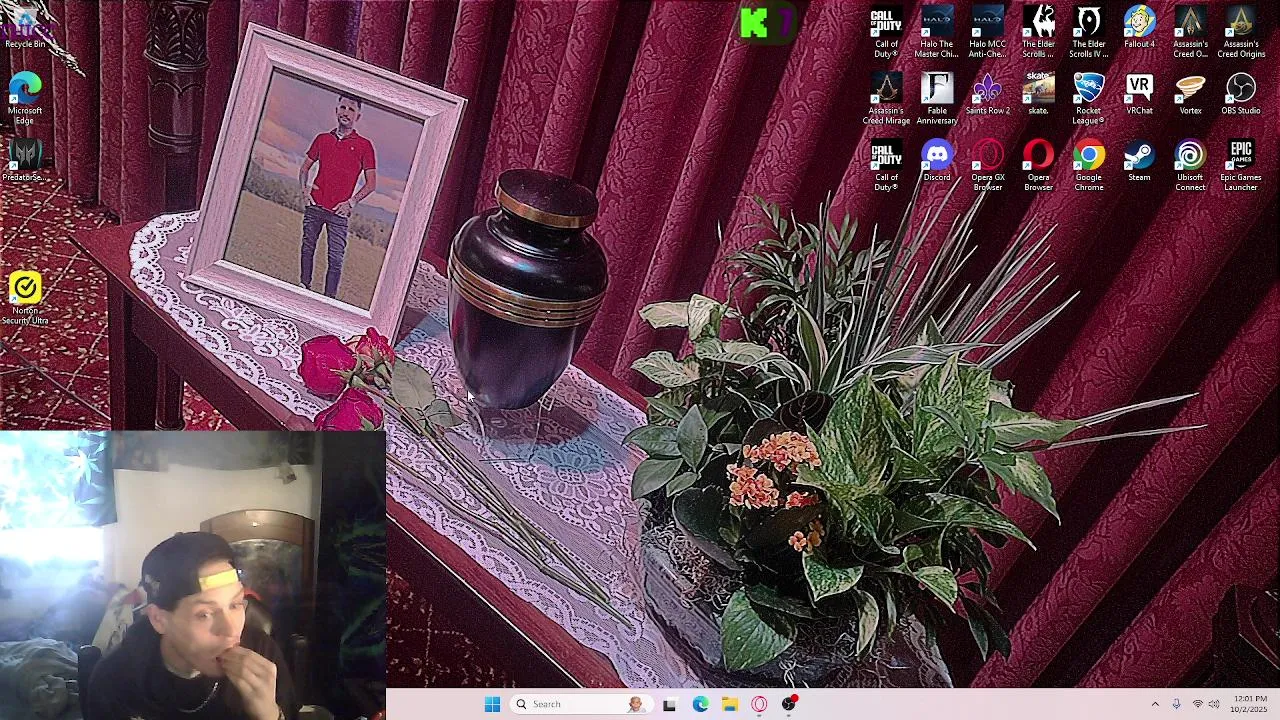Open Task View from the taskbar
The image size is (1280, 720).
[x=669, y=704]
